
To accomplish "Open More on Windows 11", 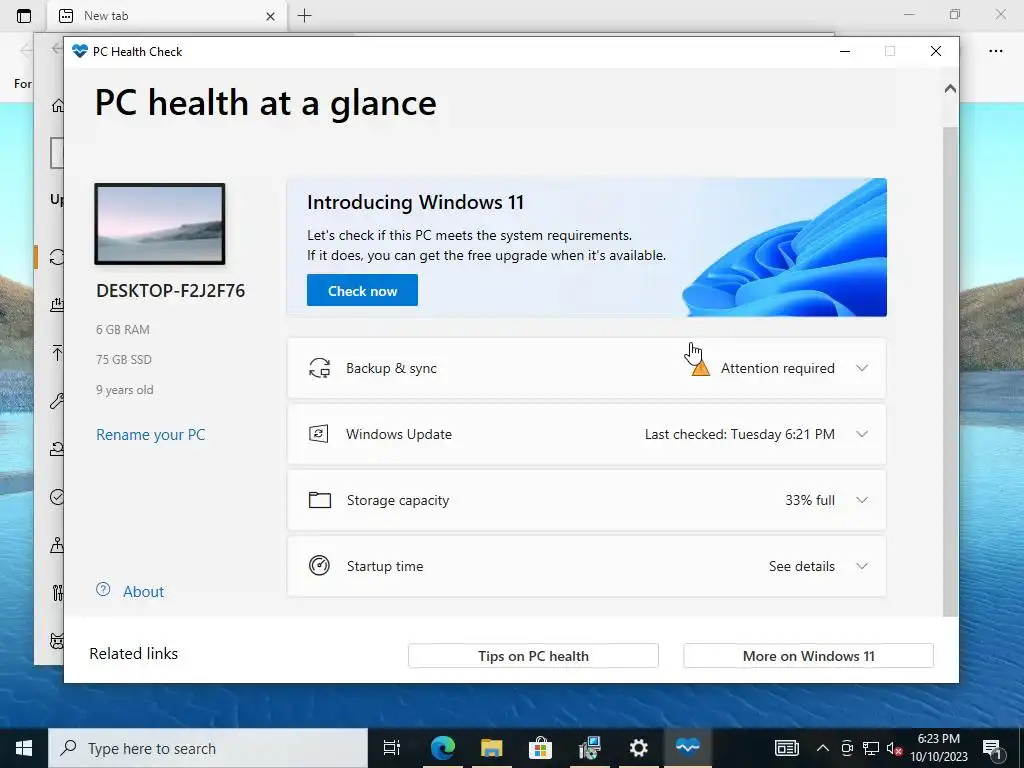I will tap(808, 656).
